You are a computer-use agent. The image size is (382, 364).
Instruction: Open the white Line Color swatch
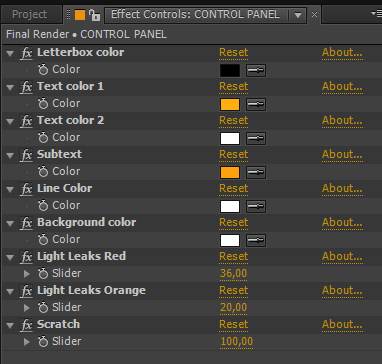(230, 207)
